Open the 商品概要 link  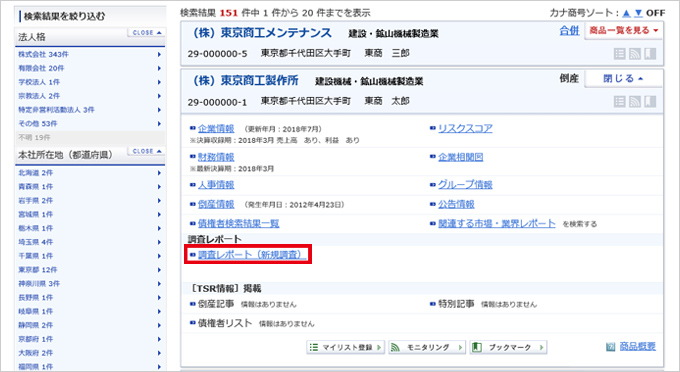click(x=638, y=347)
